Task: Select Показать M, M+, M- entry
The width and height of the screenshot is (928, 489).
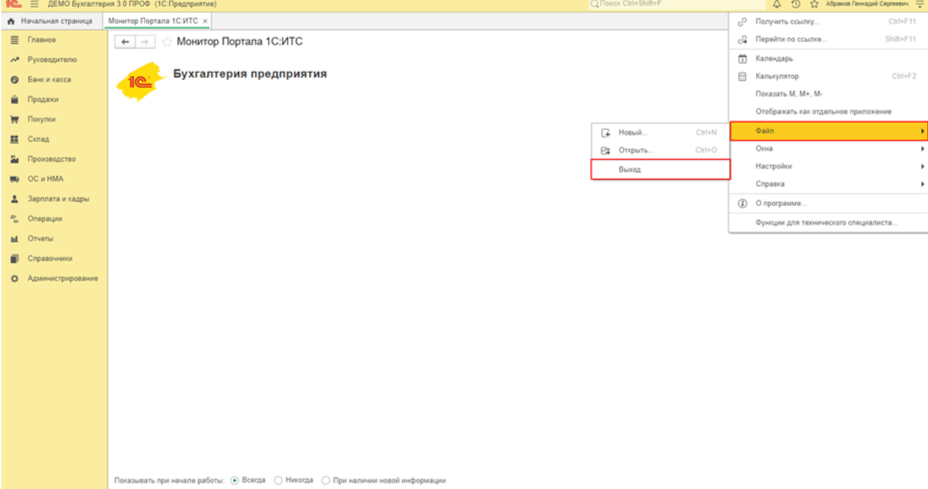Action: [829, 94]
